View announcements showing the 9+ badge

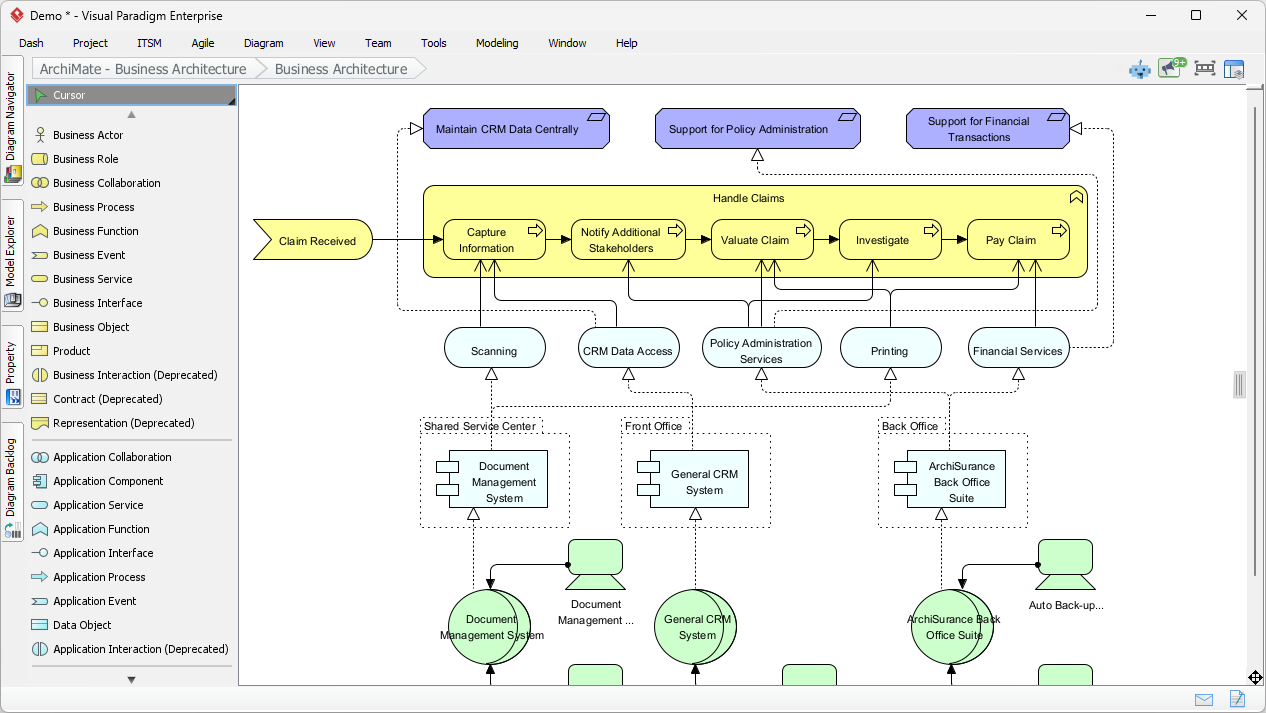1170,69
